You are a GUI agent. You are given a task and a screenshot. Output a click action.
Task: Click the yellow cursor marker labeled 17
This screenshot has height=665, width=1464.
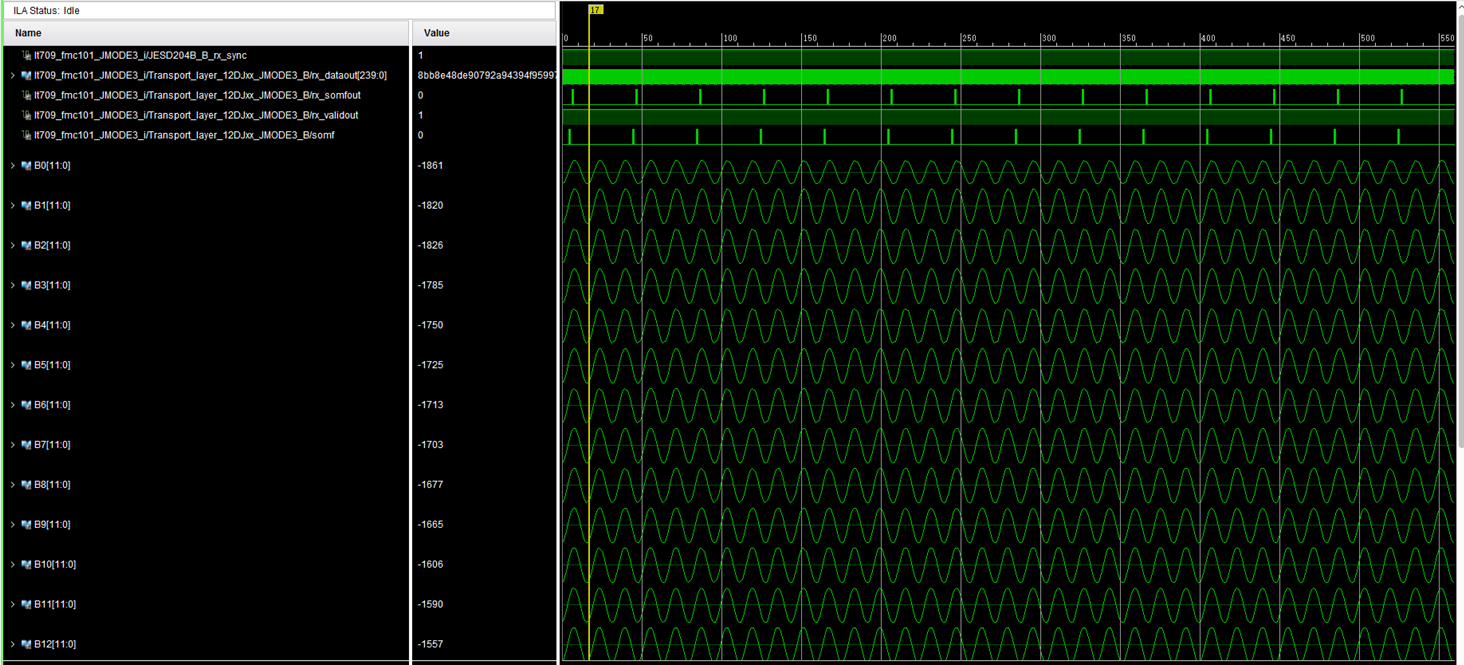596,10
